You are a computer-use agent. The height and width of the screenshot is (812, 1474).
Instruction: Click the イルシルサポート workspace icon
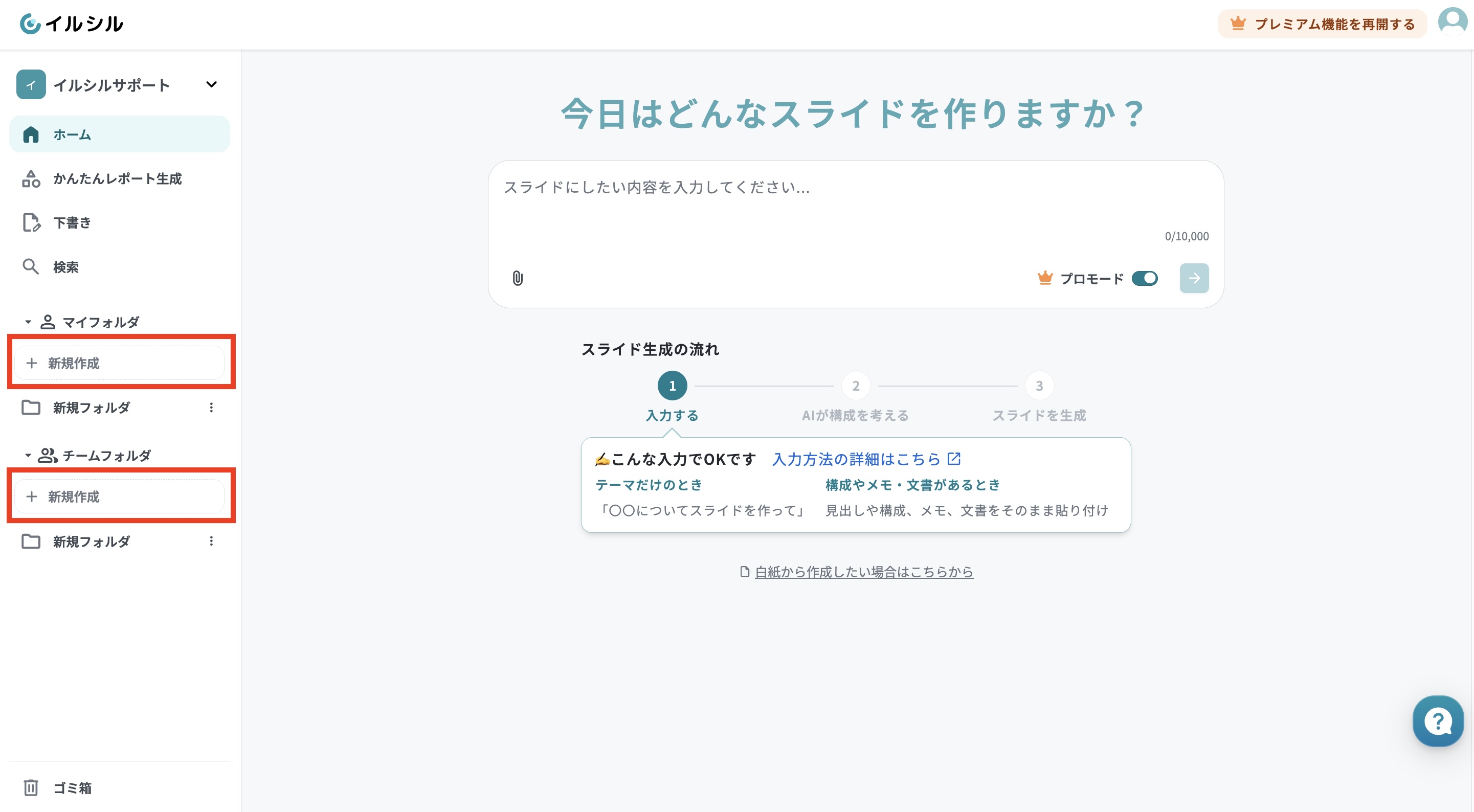coord(31,85)
